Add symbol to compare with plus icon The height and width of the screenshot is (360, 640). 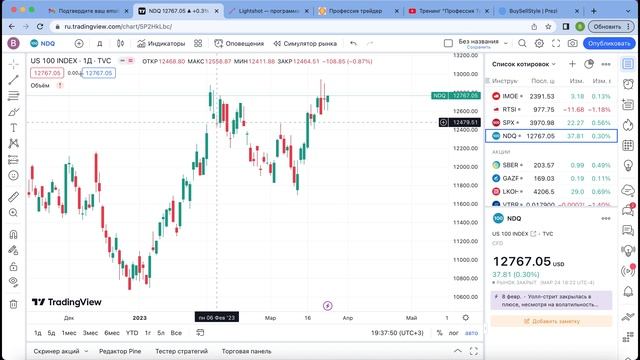79,43
